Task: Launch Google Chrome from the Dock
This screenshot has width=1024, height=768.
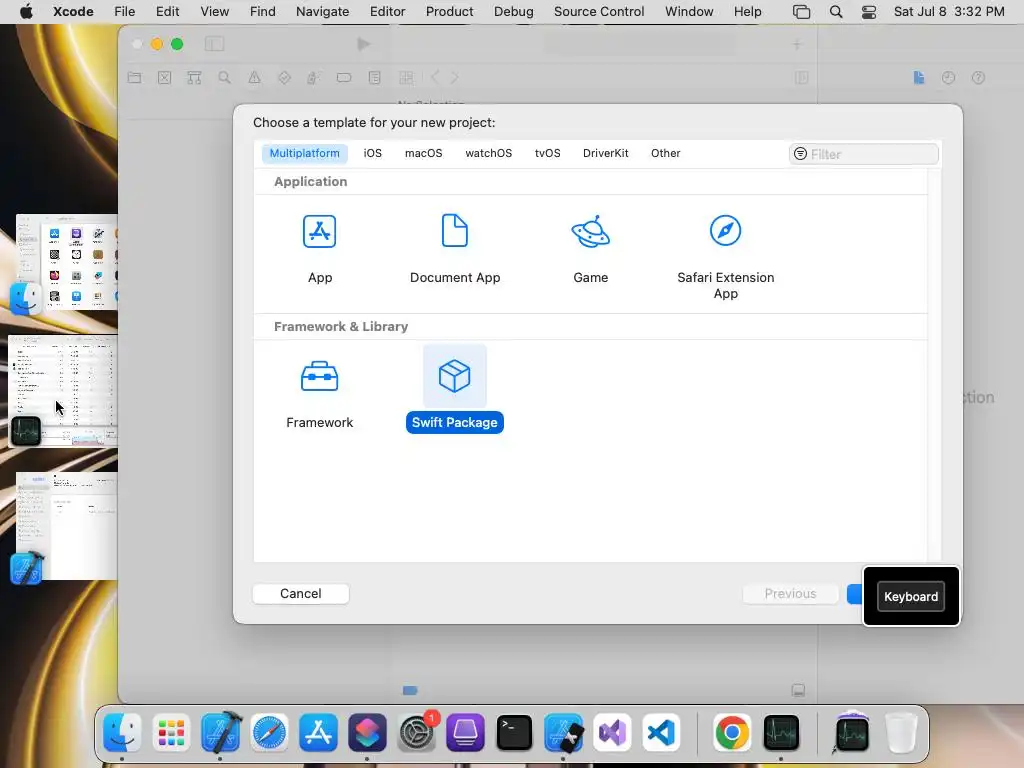Action: pyautogui.click(x=732, y=732)
